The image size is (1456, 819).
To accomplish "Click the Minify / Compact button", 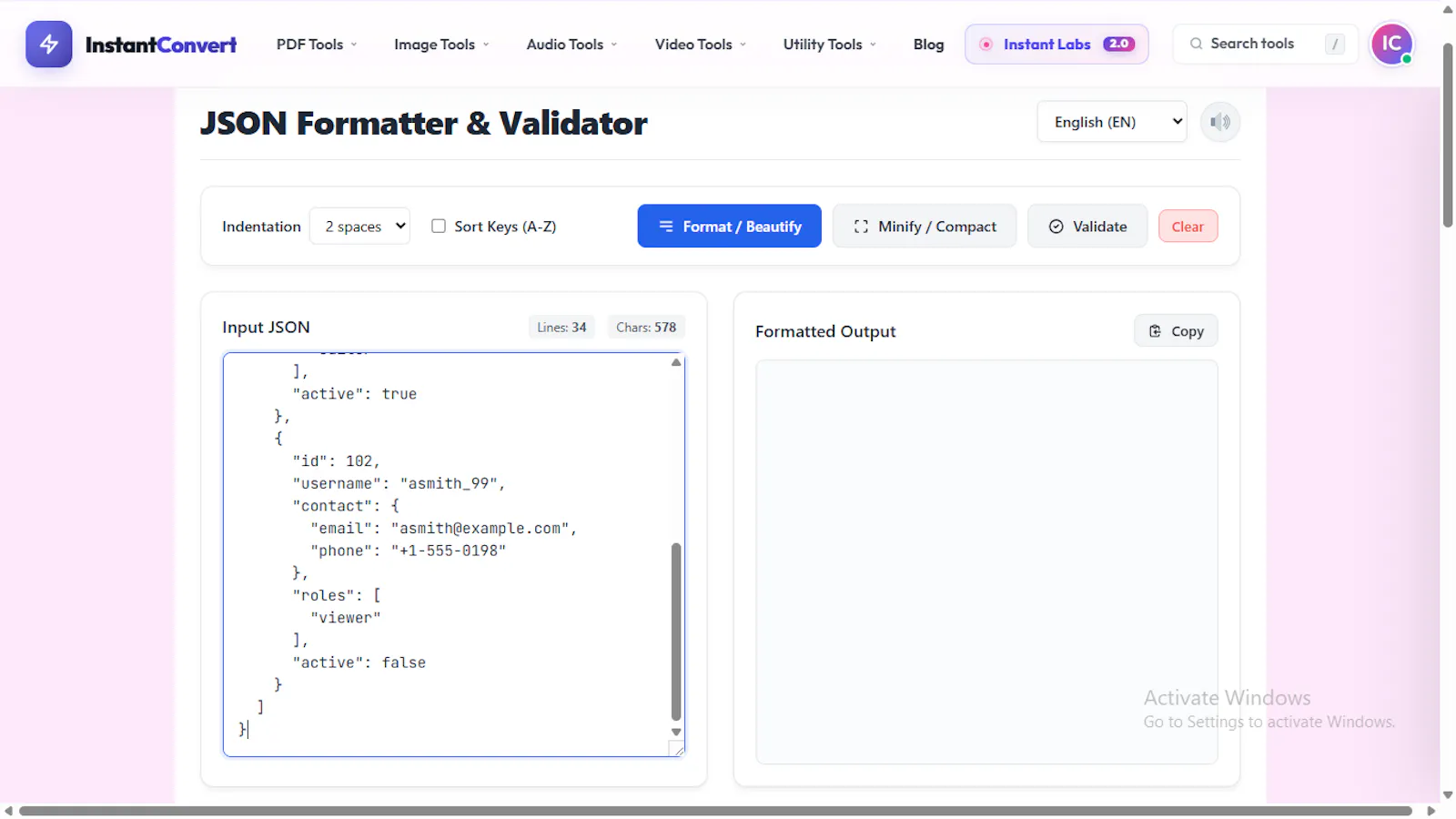I will pyautogui.click(x=924, y=227).
